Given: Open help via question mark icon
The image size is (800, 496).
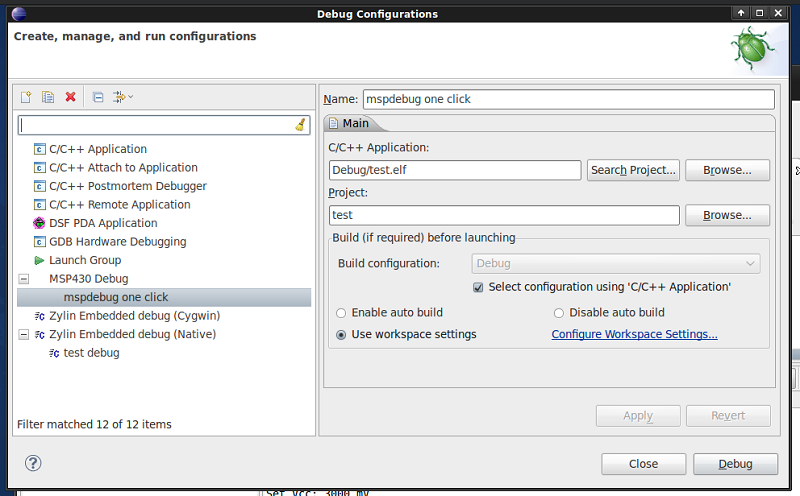Looking at the screenshot, I should click(33, 463).
